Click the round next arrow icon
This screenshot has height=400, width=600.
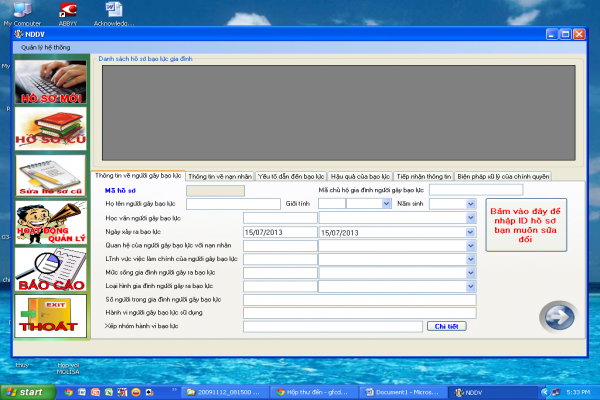click(556, 316)
